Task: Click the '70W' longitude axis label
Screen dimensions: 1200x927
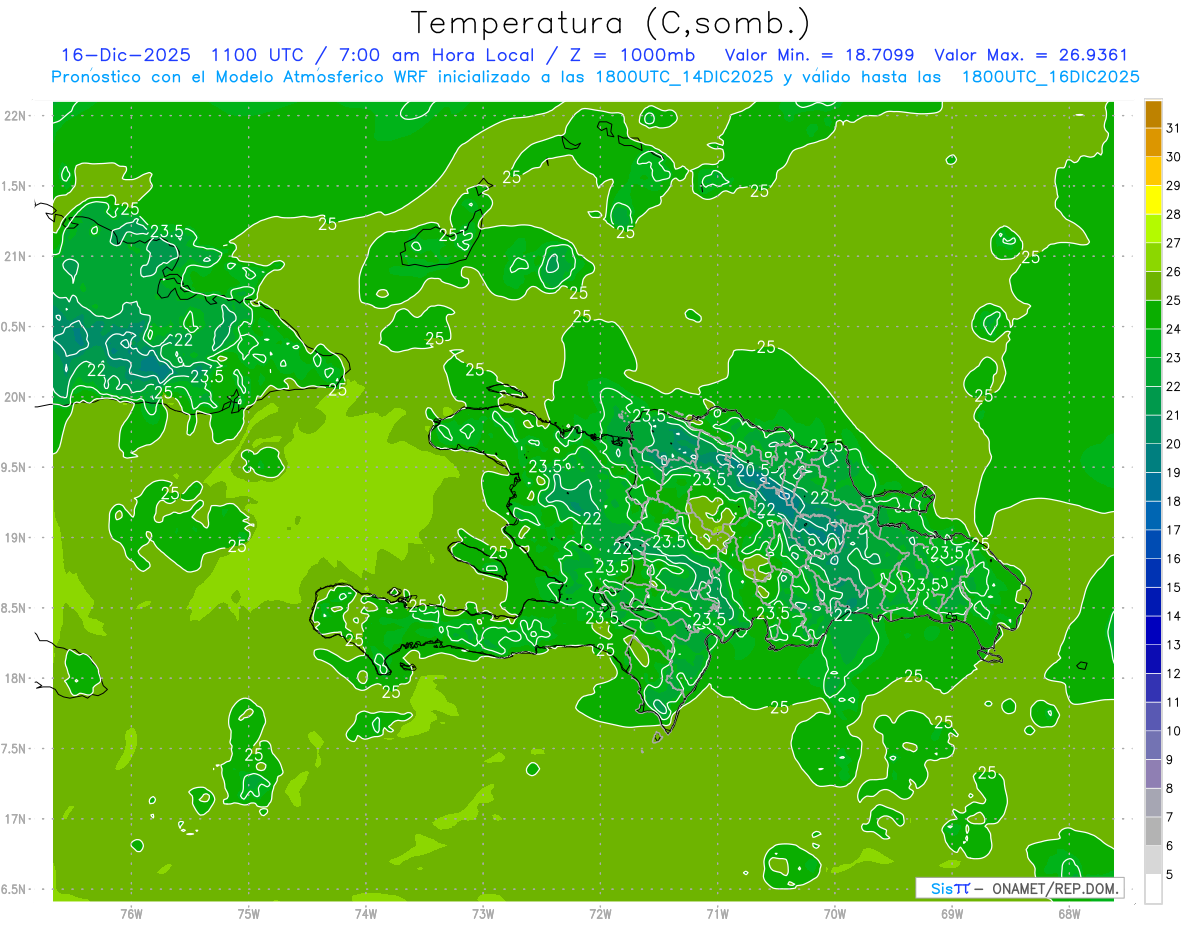Action: [834, 913]
